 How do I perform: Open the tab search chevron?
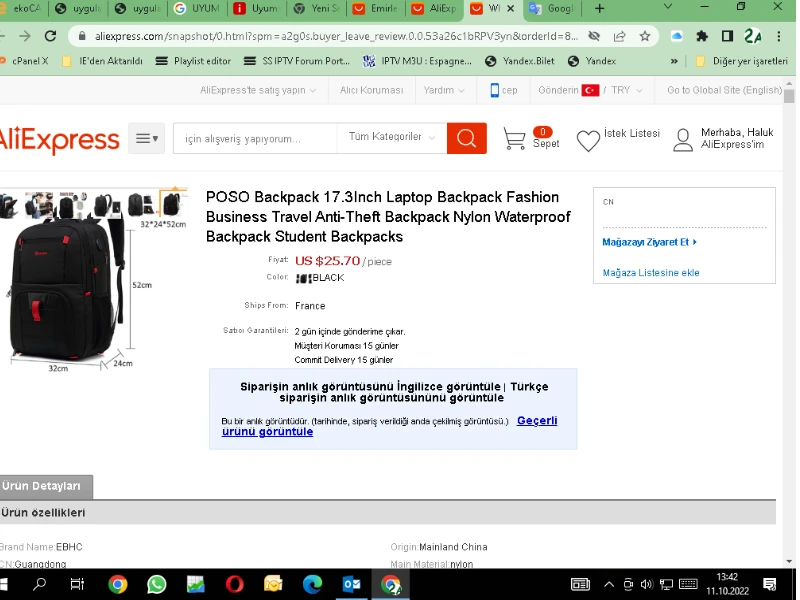point(667,7)
